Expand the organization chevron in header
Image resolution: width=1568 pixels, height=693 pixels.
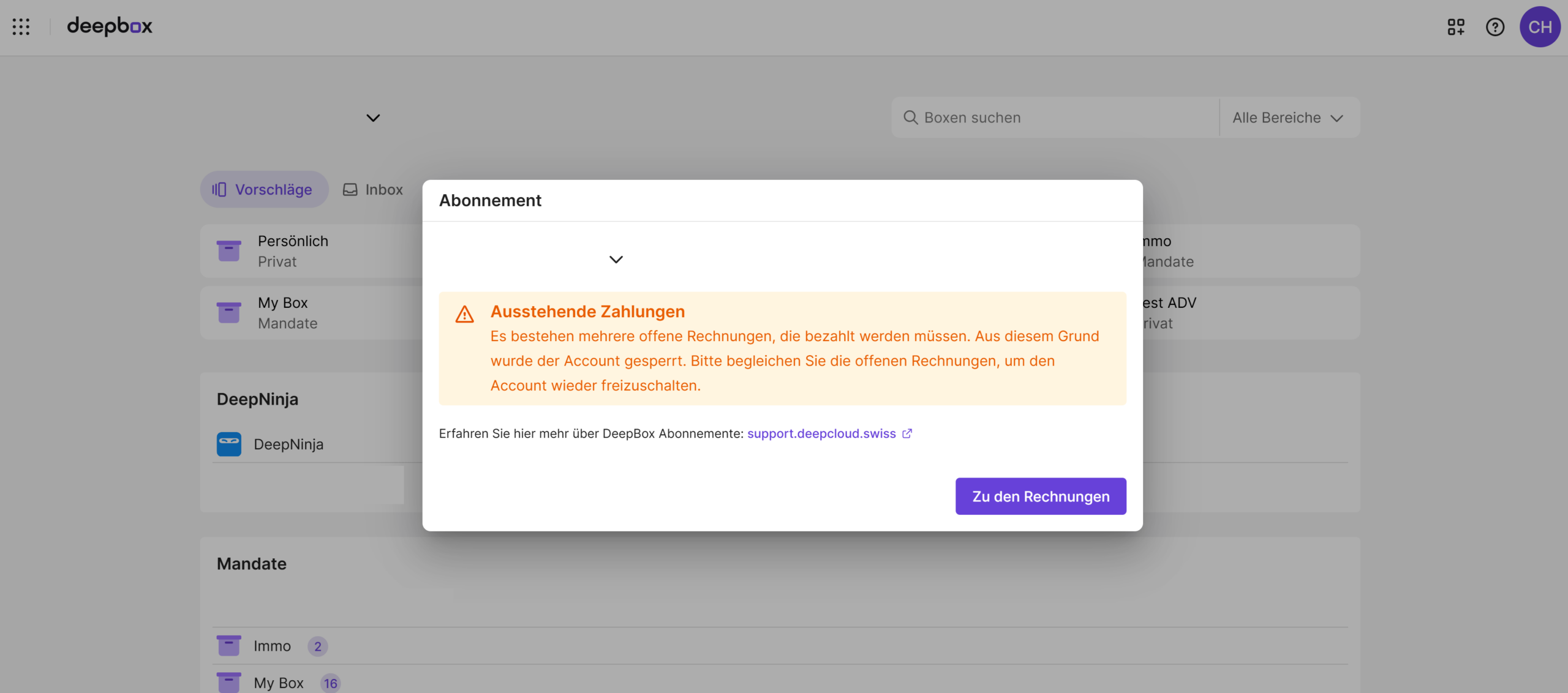click(373, 118)
